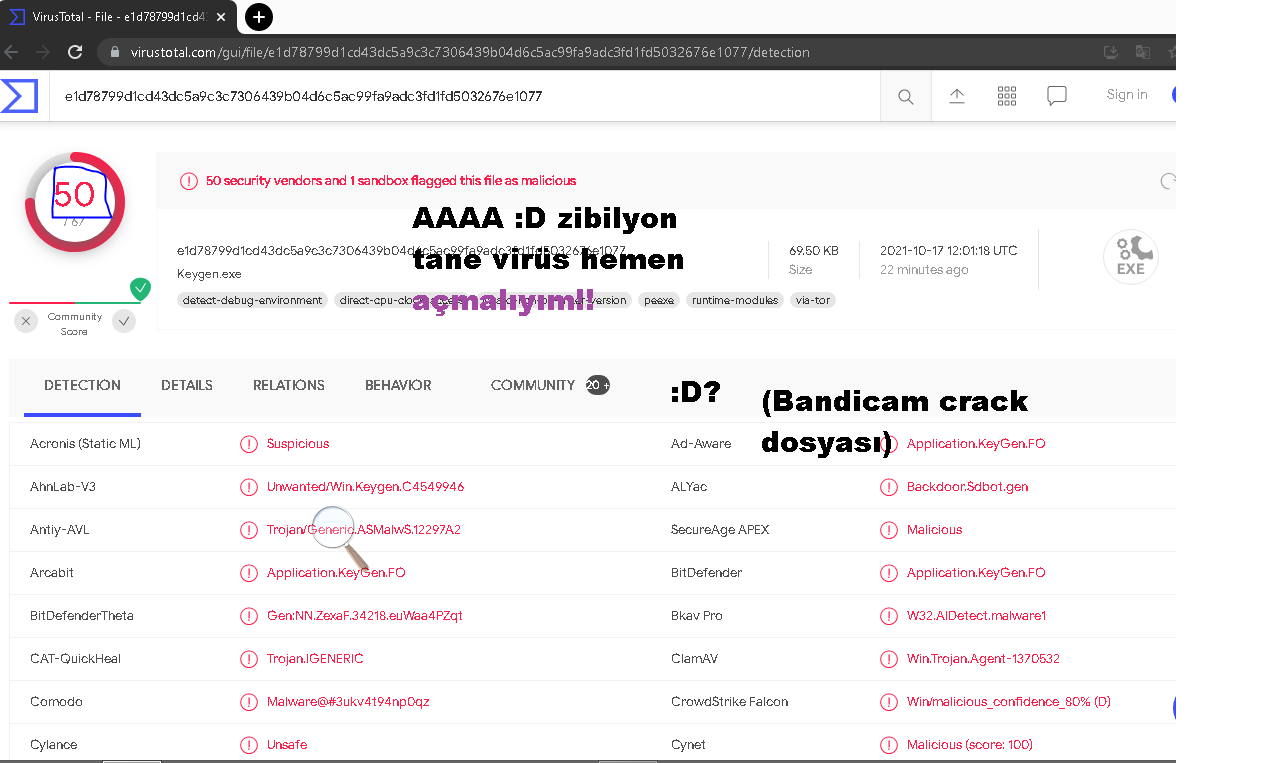Click the EXE file type icon
1274x763 pixels.
1131,257
